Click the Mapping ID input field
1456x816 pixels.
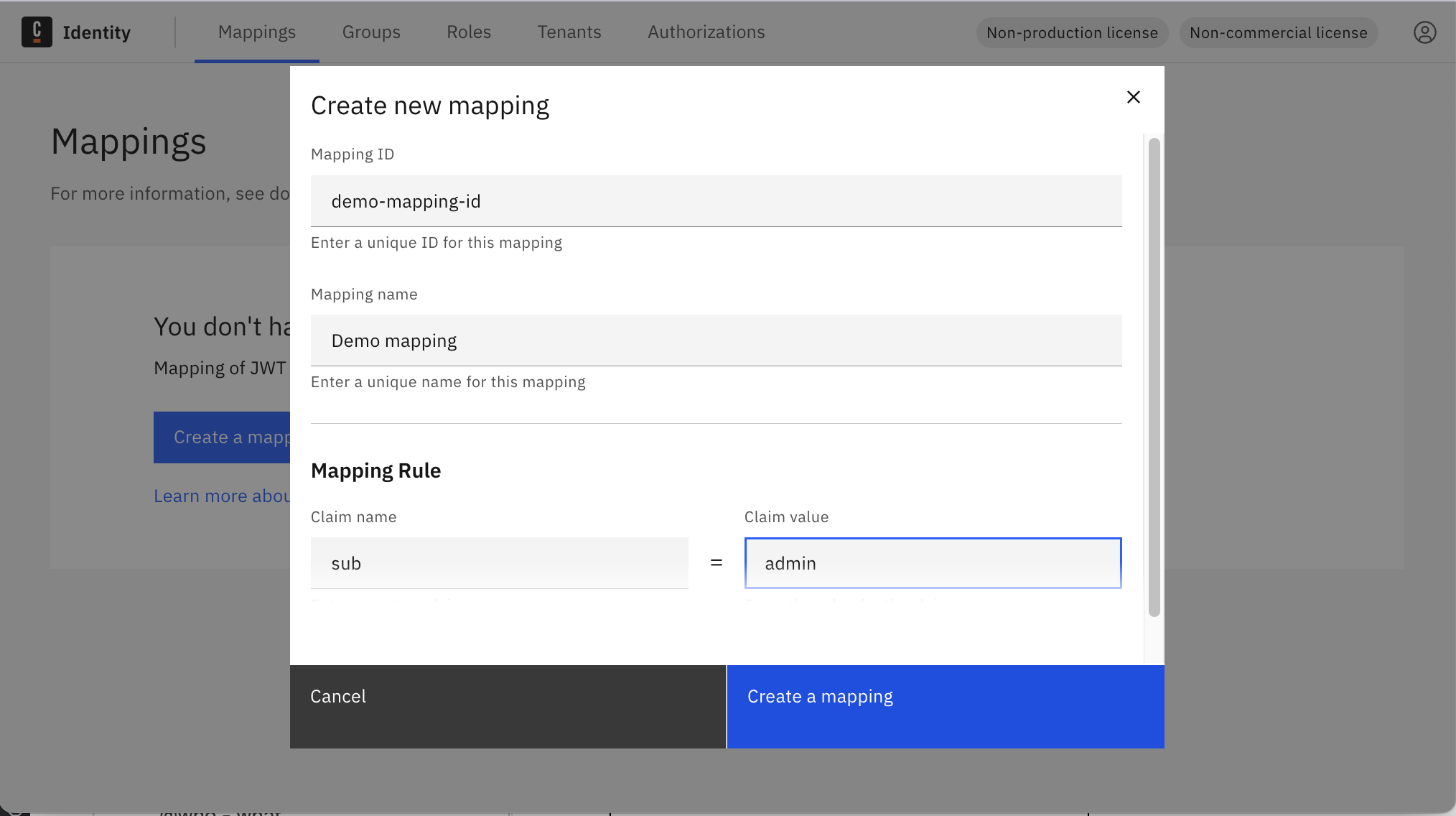point(716,201)
